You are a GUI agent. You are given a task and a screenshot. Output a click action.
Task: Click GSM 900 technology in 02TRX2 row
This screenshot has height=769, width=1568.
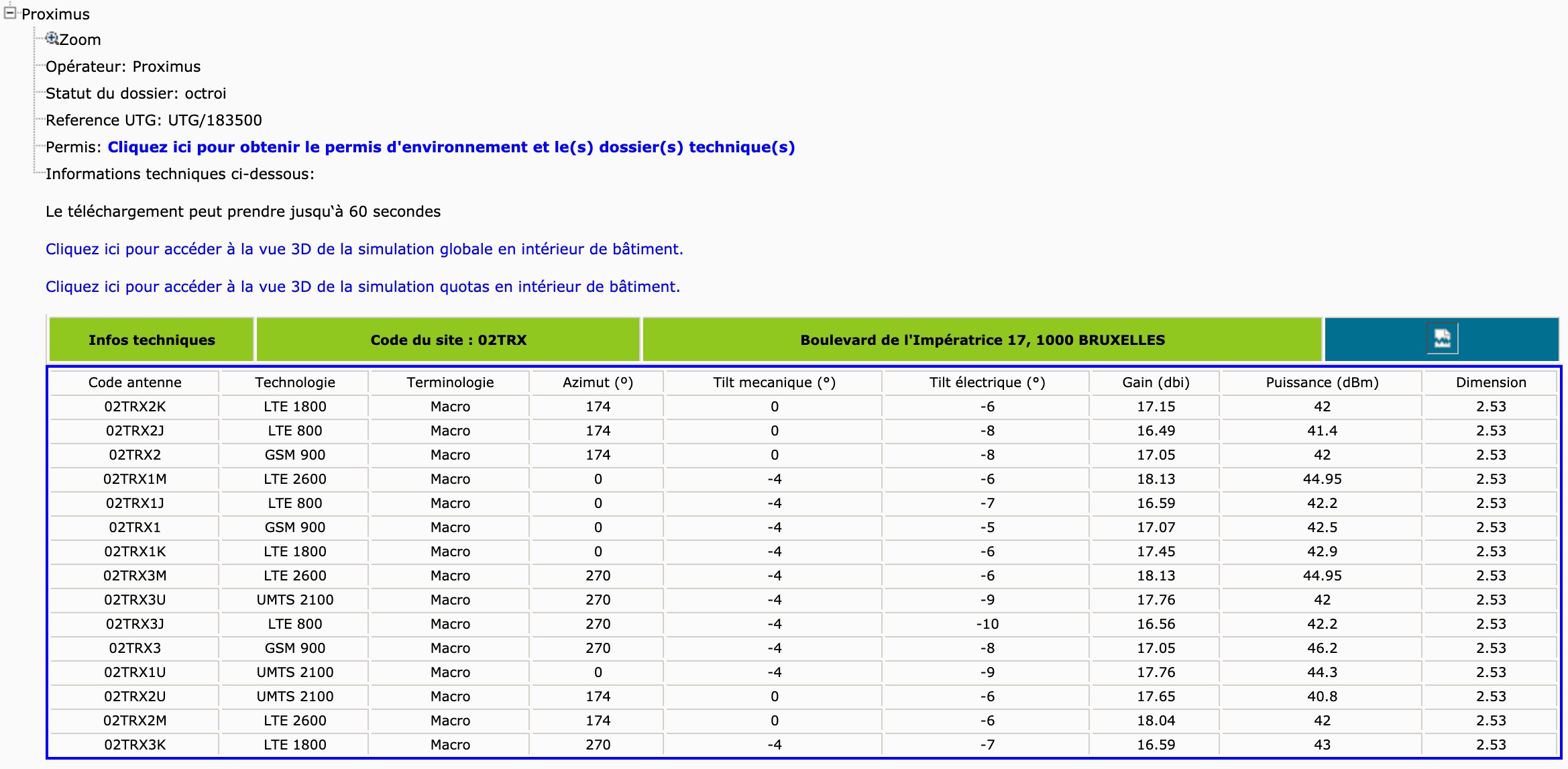click(x=294, y=455)
